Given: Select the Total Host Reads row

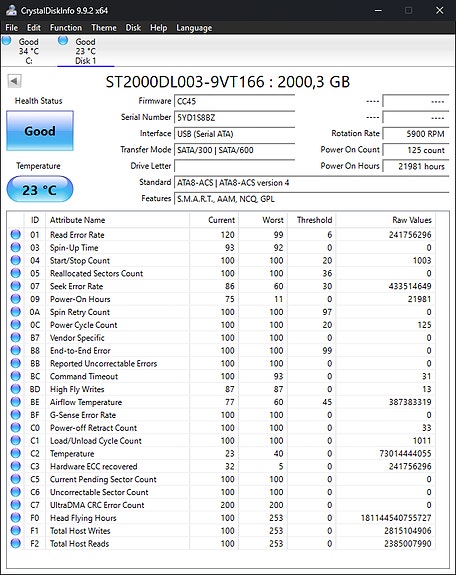Looking at the screenshot, I should coord(221,543).
